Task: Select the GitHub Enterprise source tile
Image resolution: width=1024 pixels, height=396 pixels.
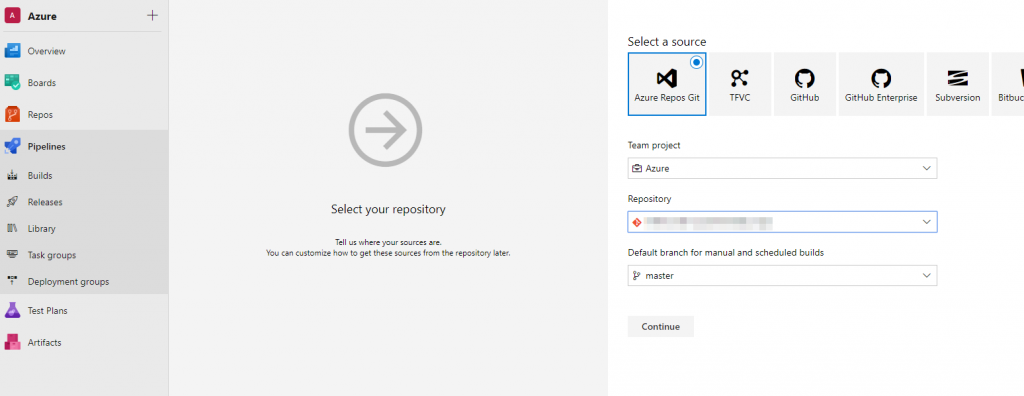Action: coord(881,84)
